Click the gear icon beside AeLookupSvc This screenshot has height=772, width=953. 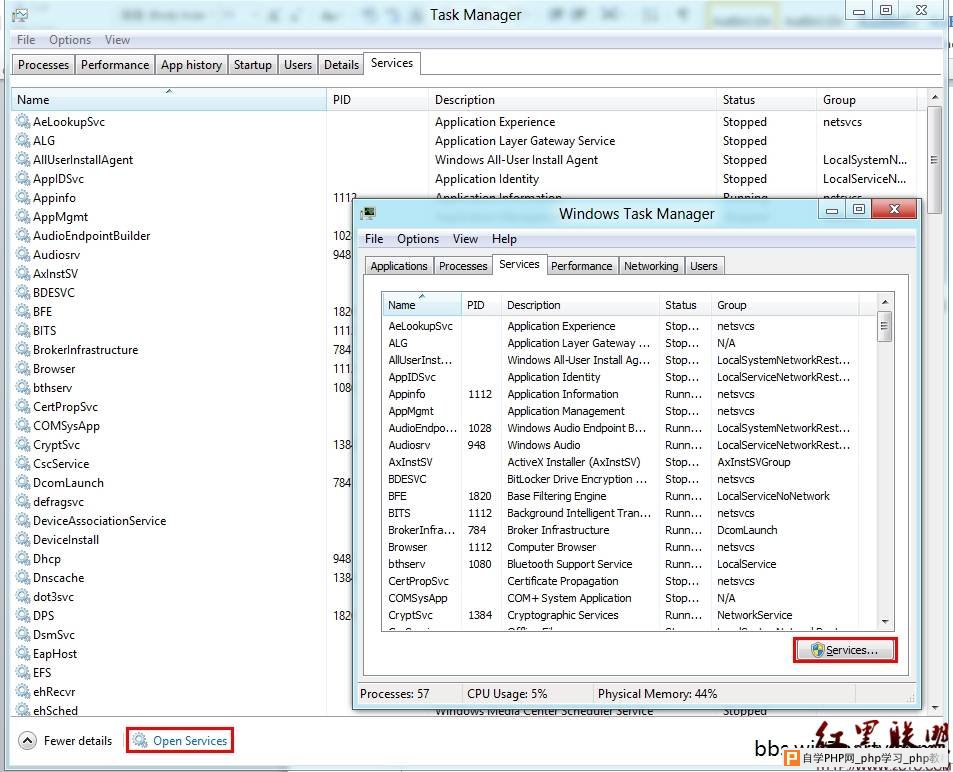click(x=23, y=121)
